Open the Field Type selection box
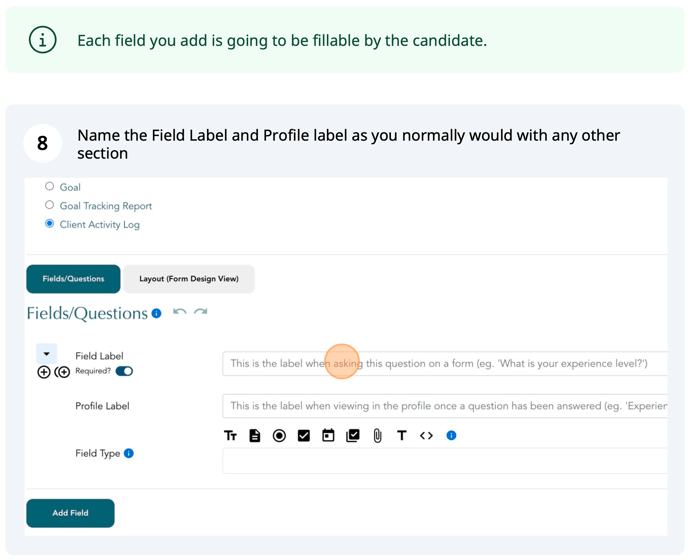Image resolution: width=688 pixels, height=560 pixels. (444, 461)
